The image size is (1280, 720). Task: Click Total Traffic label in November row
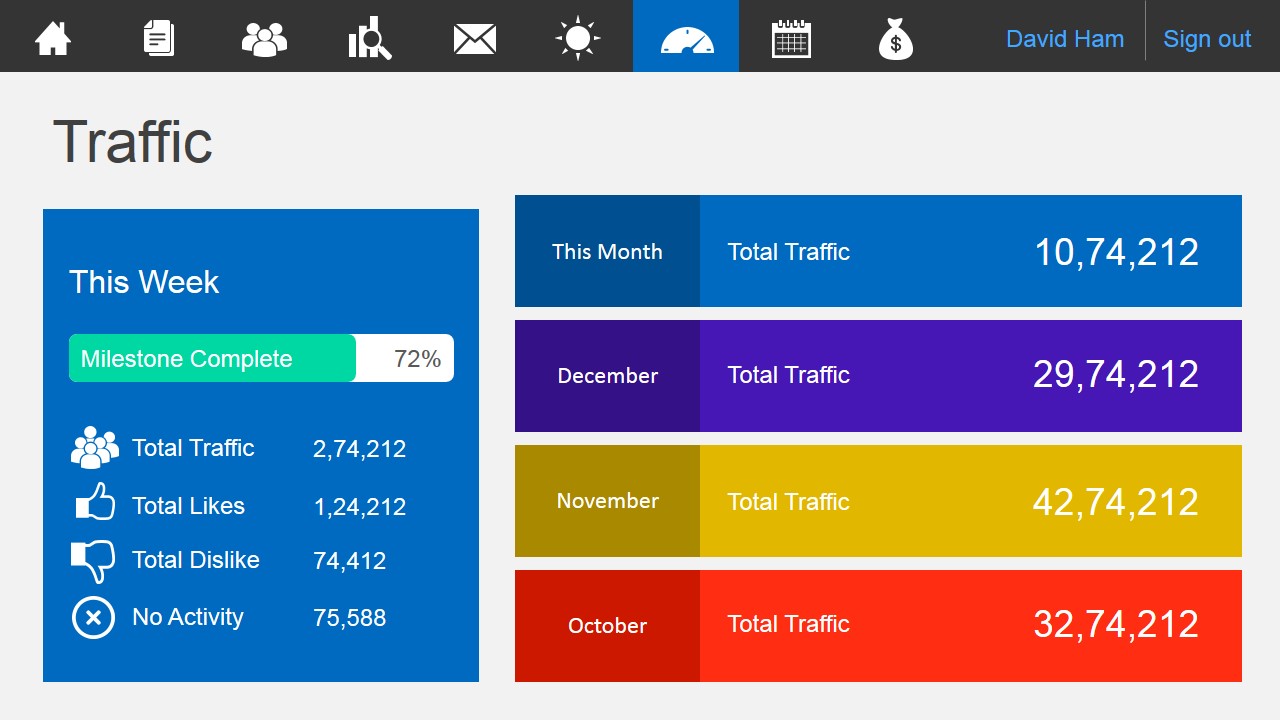pos(789,502)
